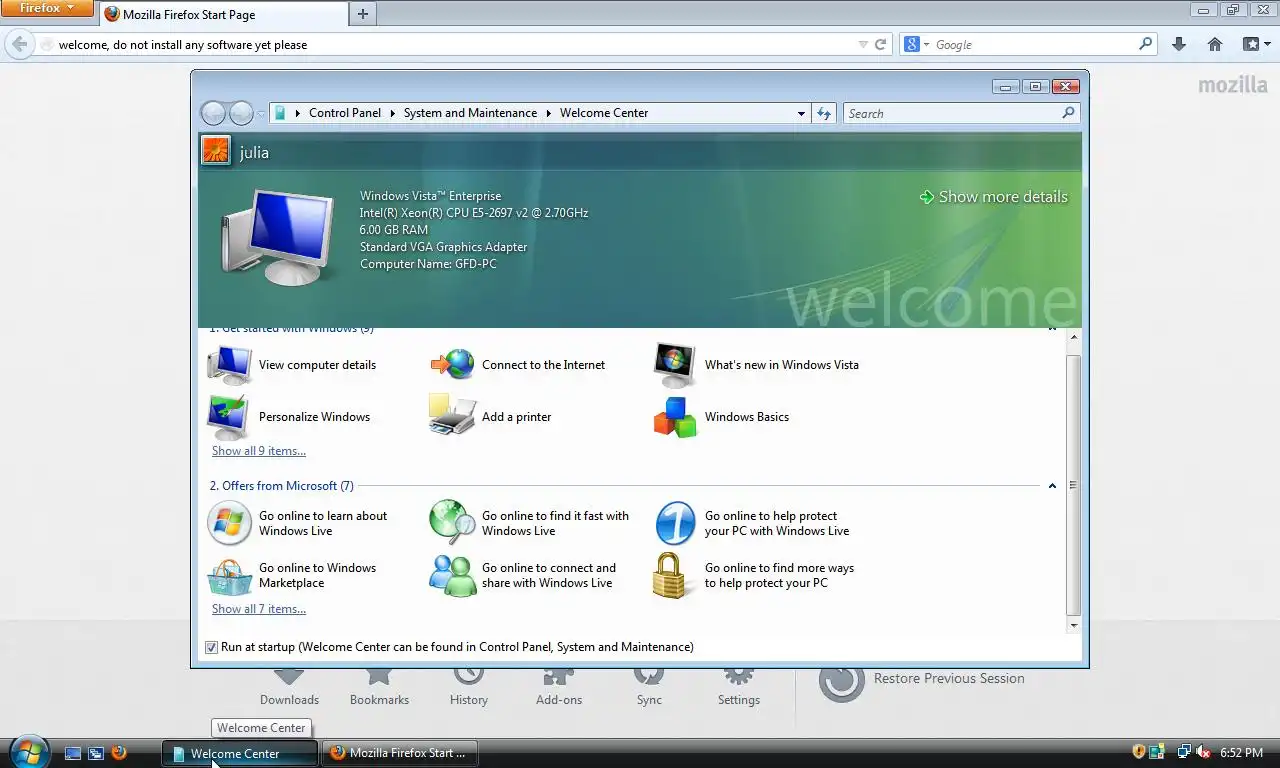
Task: Select the Personalize Windows item
Action: pos(289,417)
